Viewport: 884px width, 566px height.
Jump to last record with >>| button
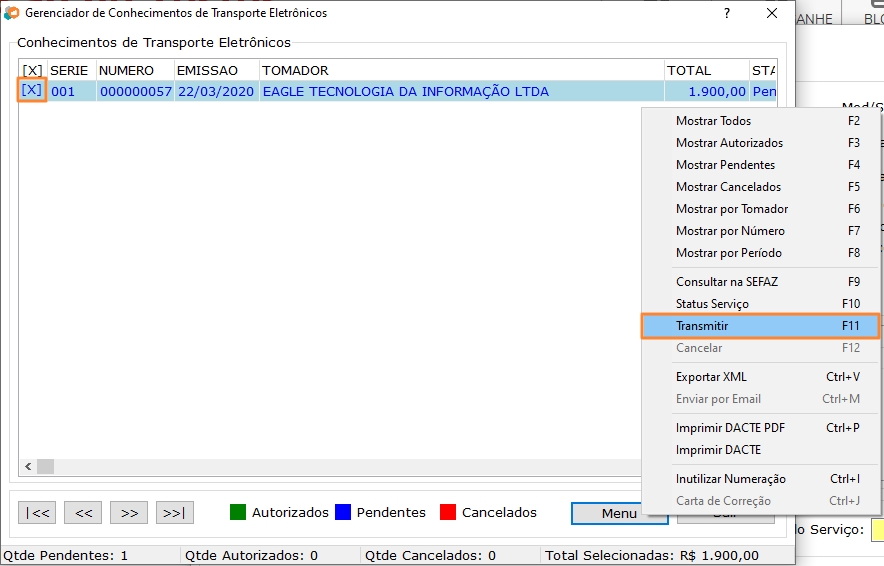(174, 513)
